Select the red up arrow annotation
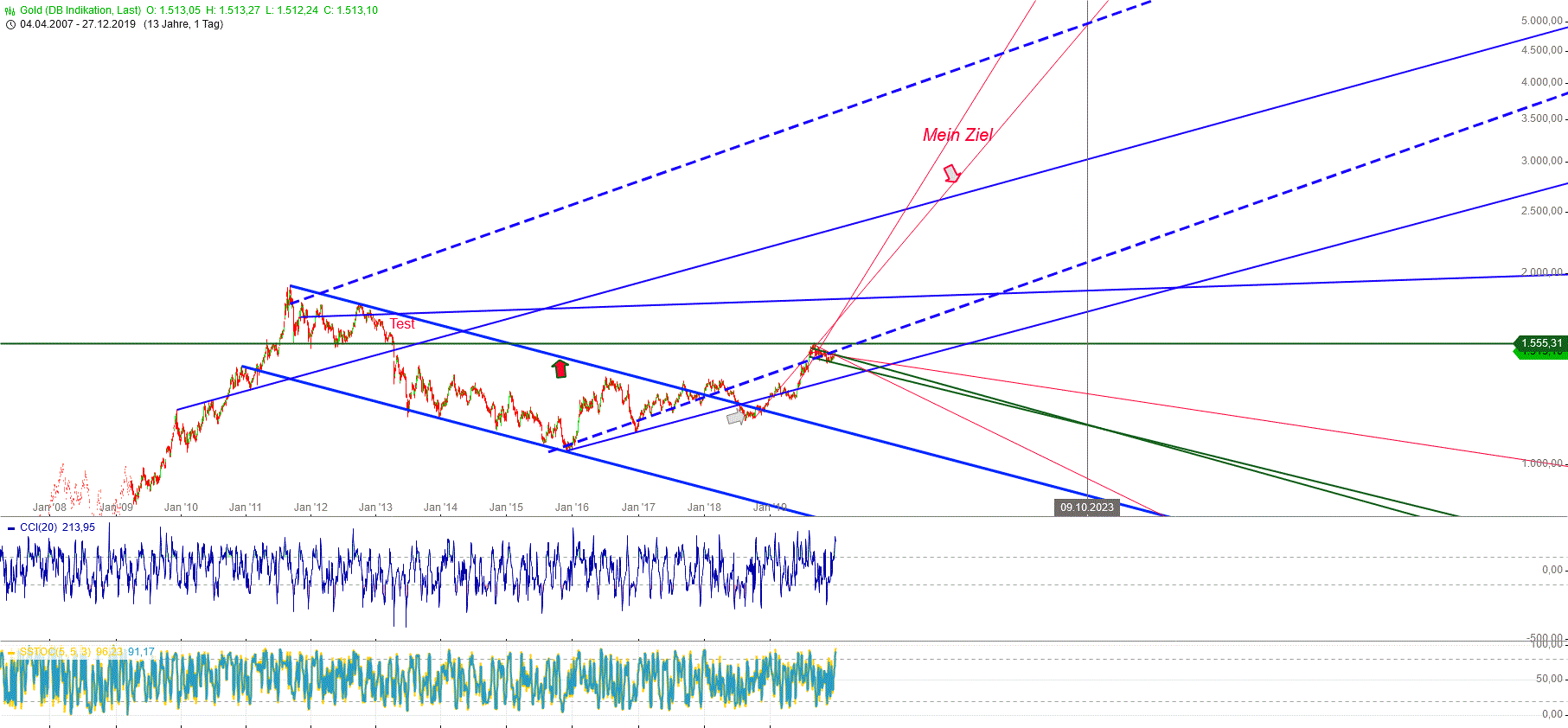This screenshot has width=1568, height=728. 560,369
